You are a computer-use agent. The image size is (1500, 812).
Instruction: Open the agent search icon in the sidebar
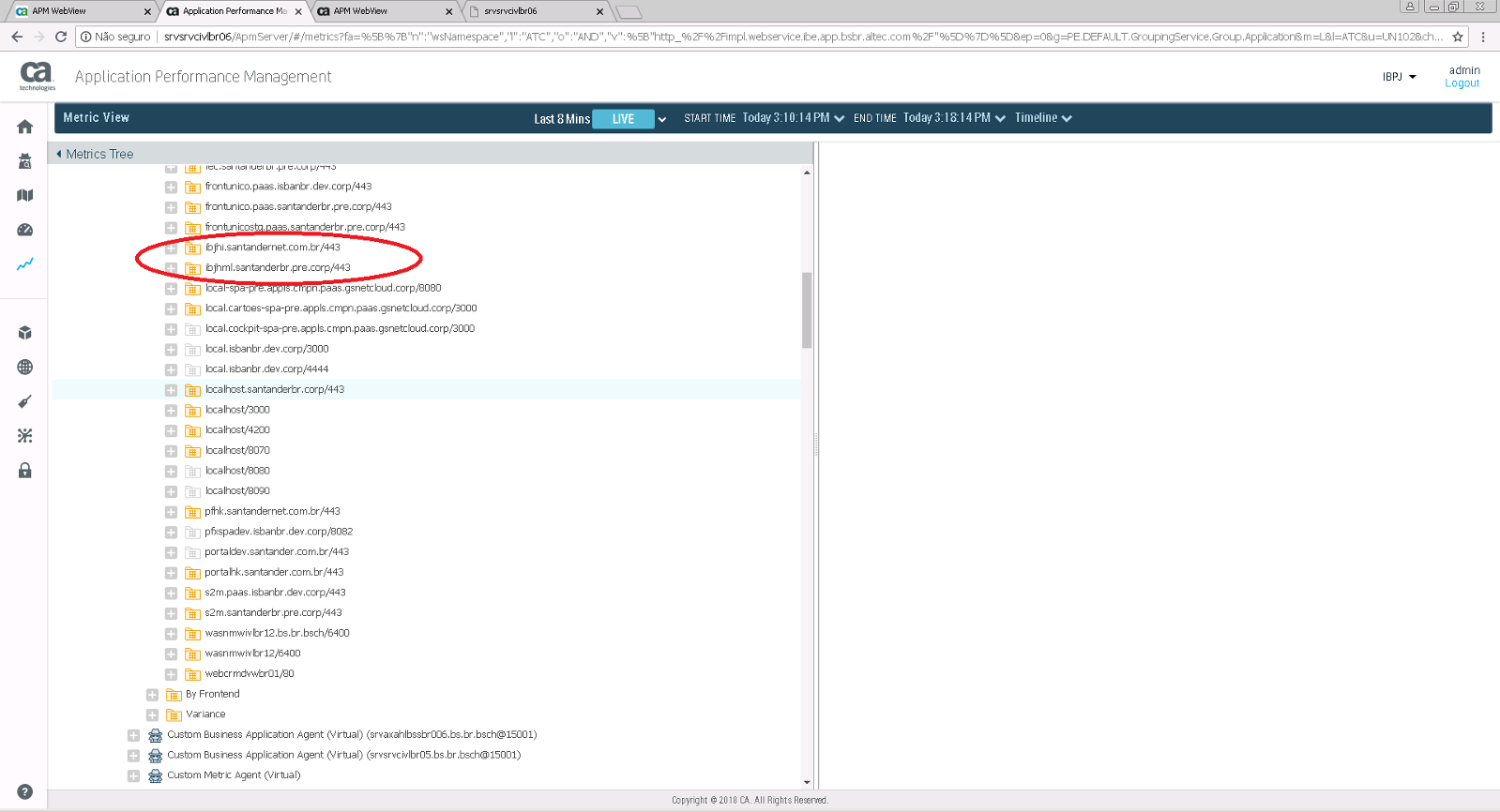(x=25, y=161)
